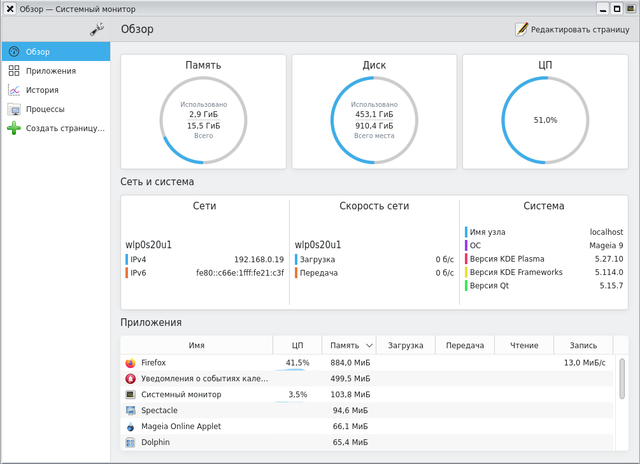Click the blue IPv4 color marker
This screenshot has width=640, height=464.
point(127,259)
